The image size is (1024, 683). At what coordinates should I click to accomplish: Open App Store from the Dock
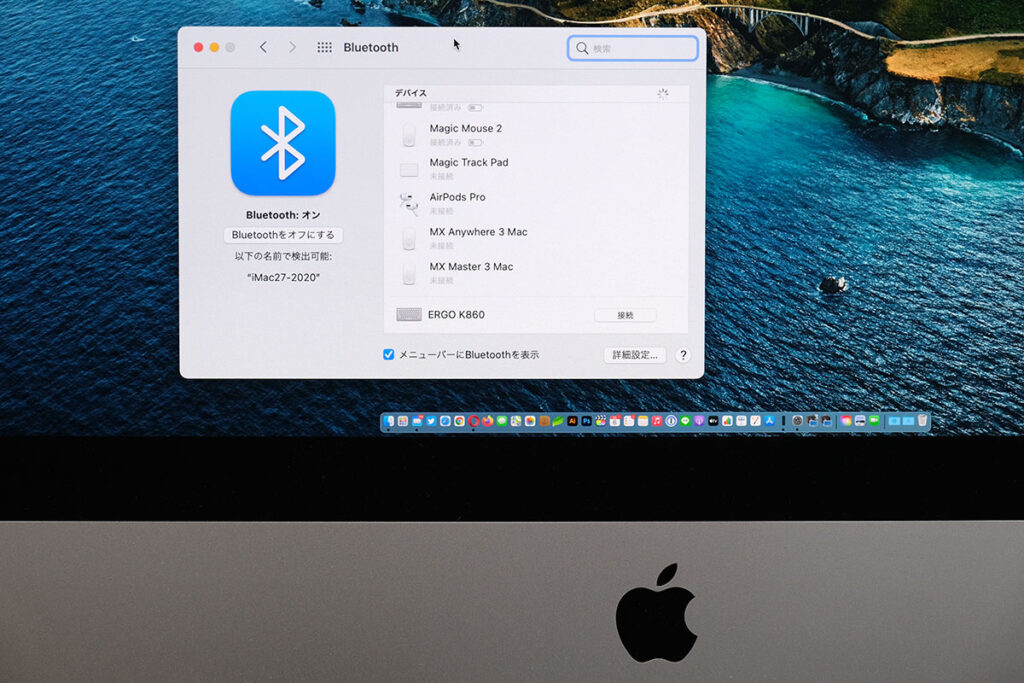769,421
